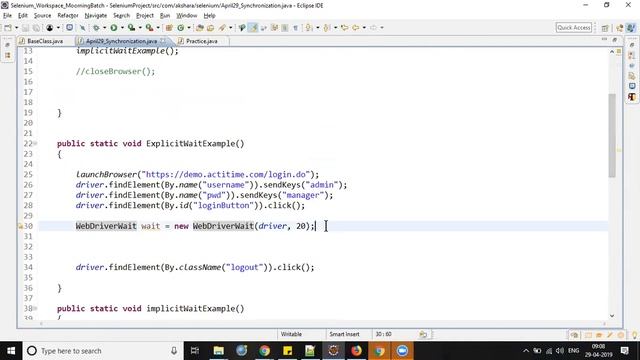
Task: Toggle the highlighted Word Wrap toolbar button
Action: 253,28
